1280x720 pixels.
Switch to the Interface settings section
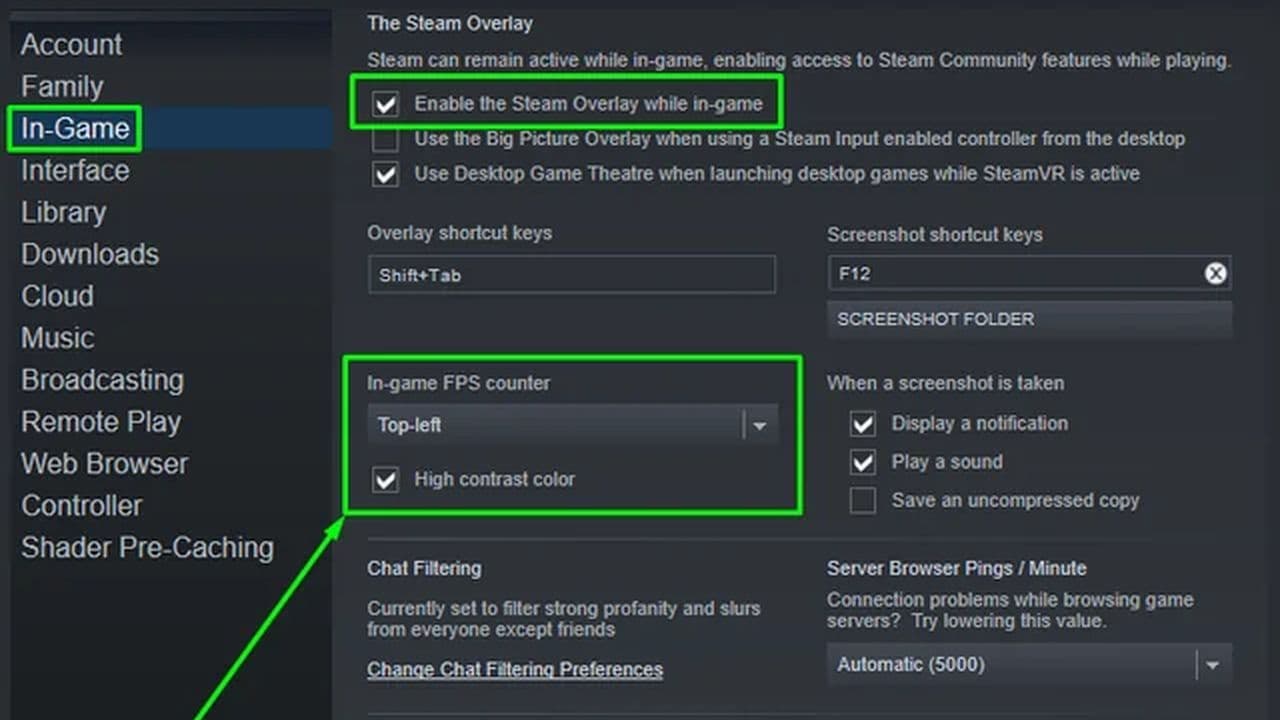click(75, 171)
